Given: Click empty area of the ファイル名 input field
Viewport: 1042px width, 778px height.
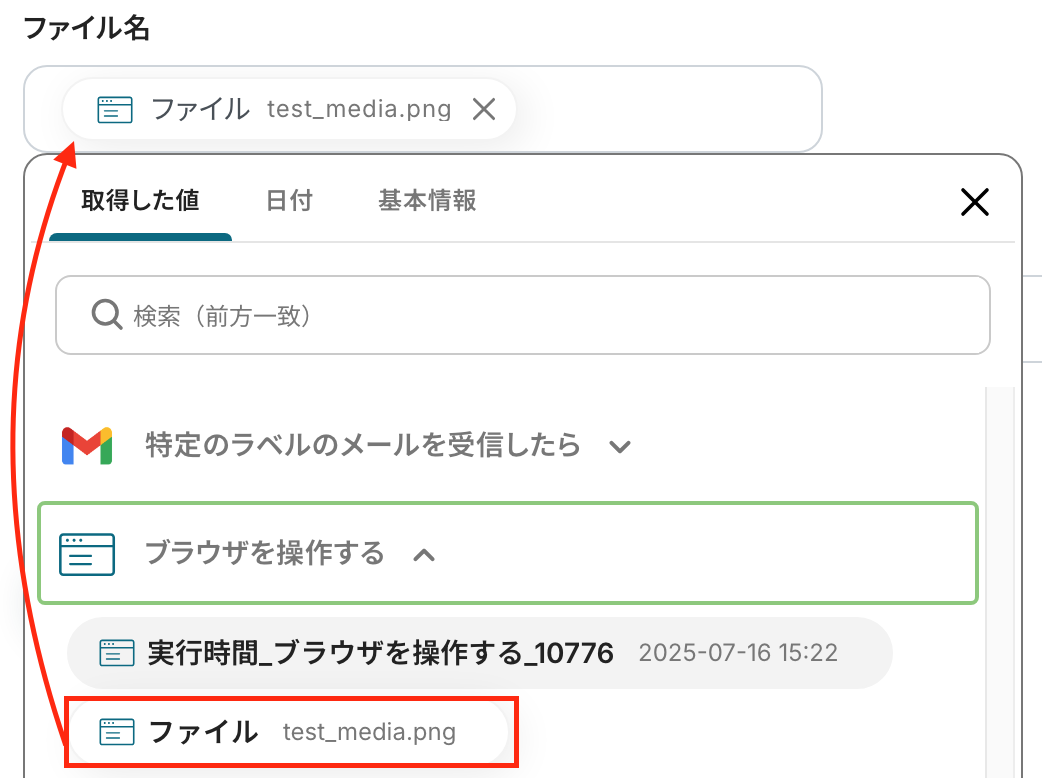Looking at the screenshot, I should tap(670, 109).
